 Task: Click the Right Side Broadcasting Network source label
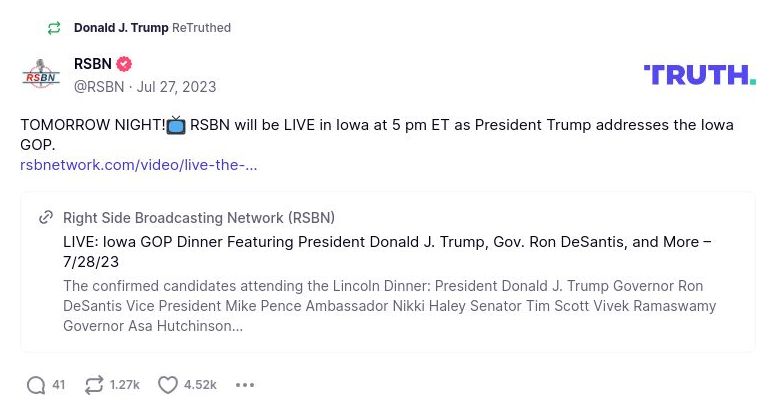[x=199, y=218]
